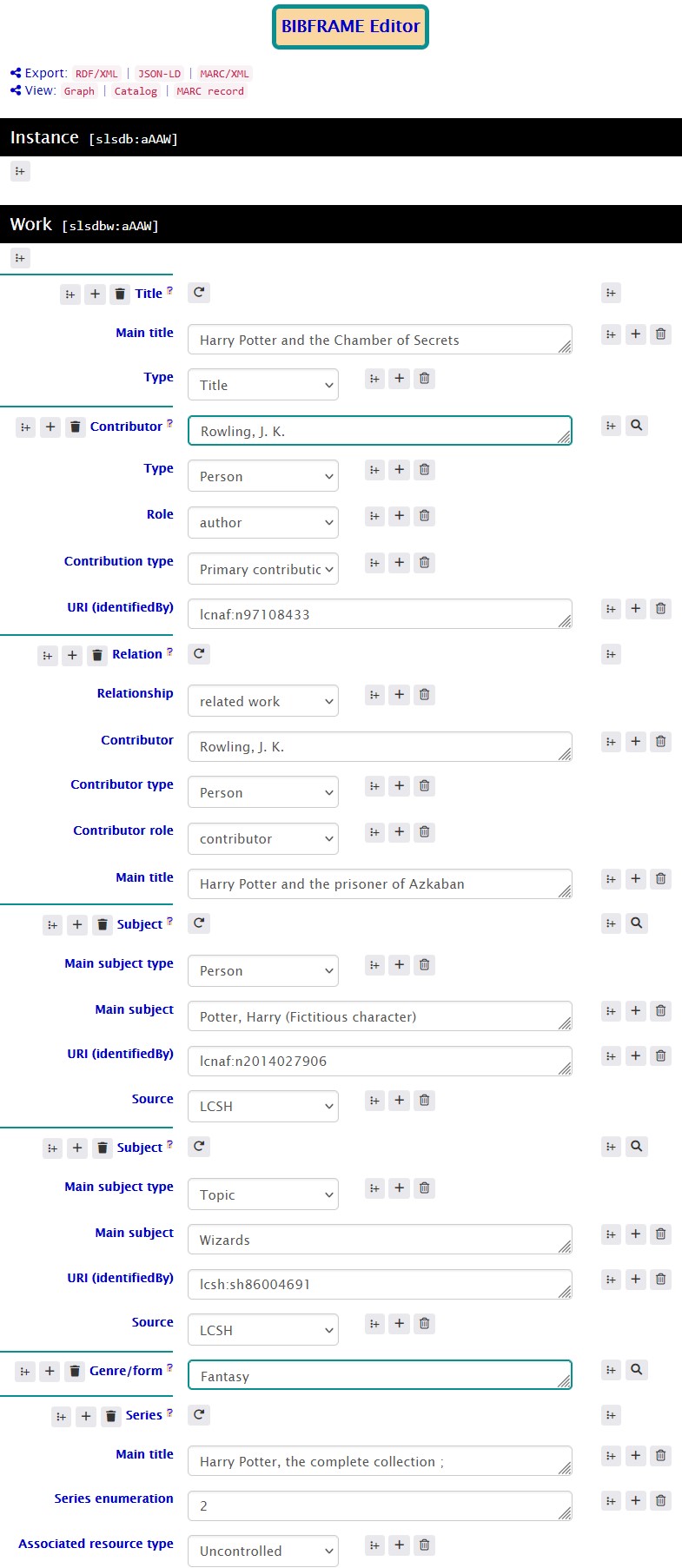This screenshot has height=1568, width=682.
Task: Click the expand icon under the Instance header
Action: tap(20, 171)
